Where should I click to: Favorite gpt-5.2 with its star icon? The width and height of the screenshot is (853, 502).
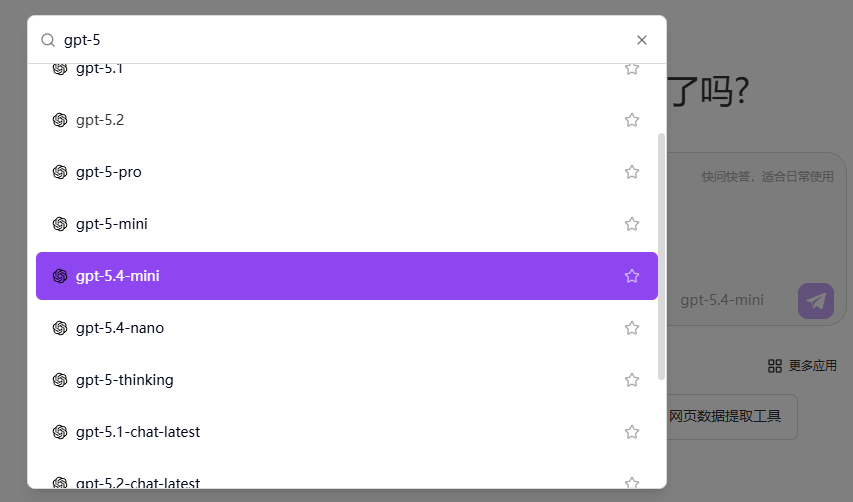[632, 120]
